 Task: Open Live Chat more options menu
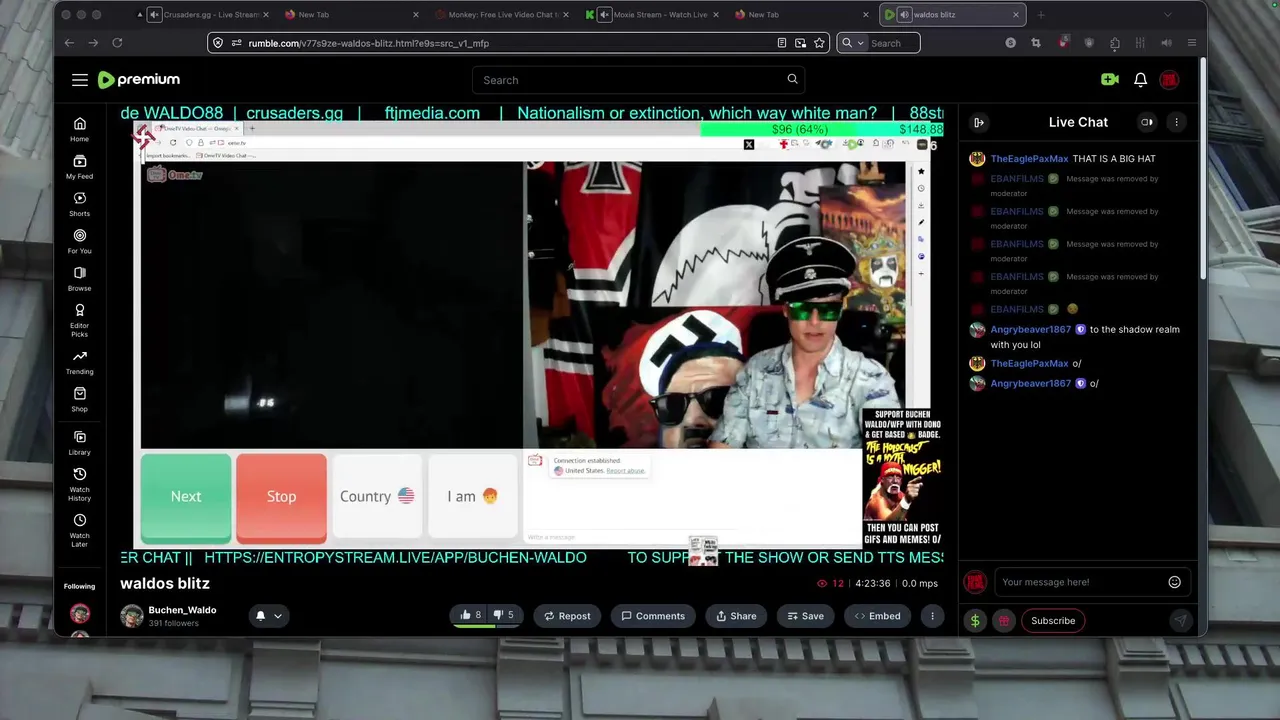[1176, 122]
